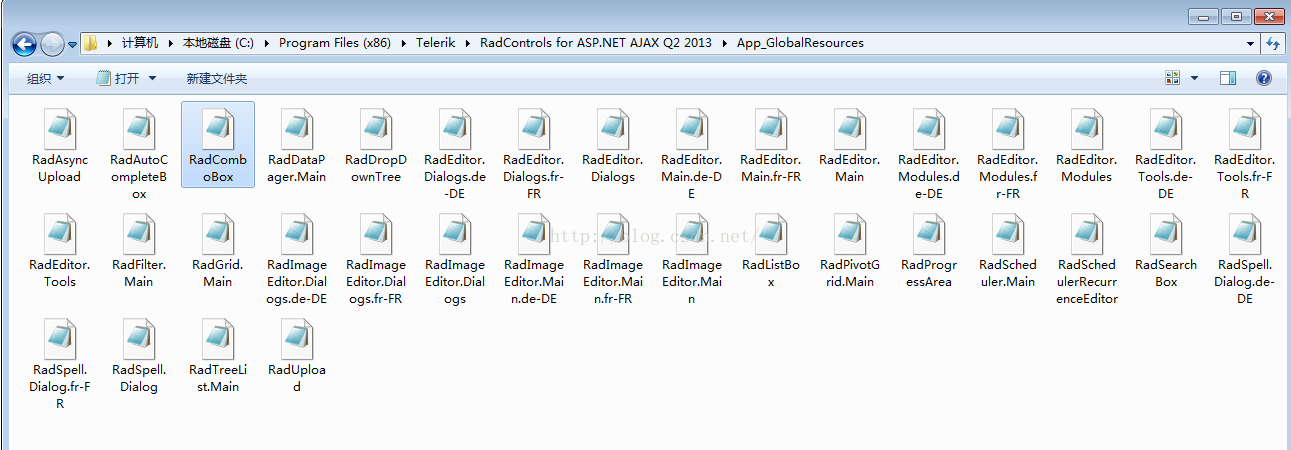
Task: Select the RadEditor.Tools file
Action: tap(59, 250)
